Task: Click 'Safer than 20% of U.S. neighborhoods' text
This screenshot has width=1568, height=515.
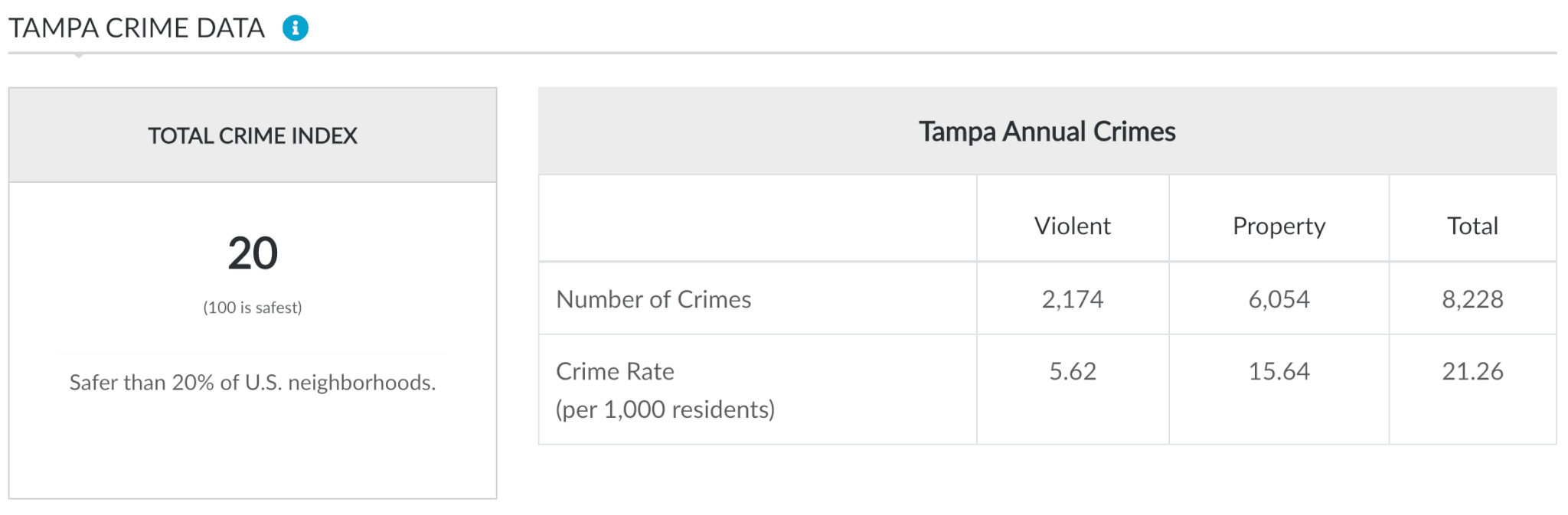Action: pos(253,382)
